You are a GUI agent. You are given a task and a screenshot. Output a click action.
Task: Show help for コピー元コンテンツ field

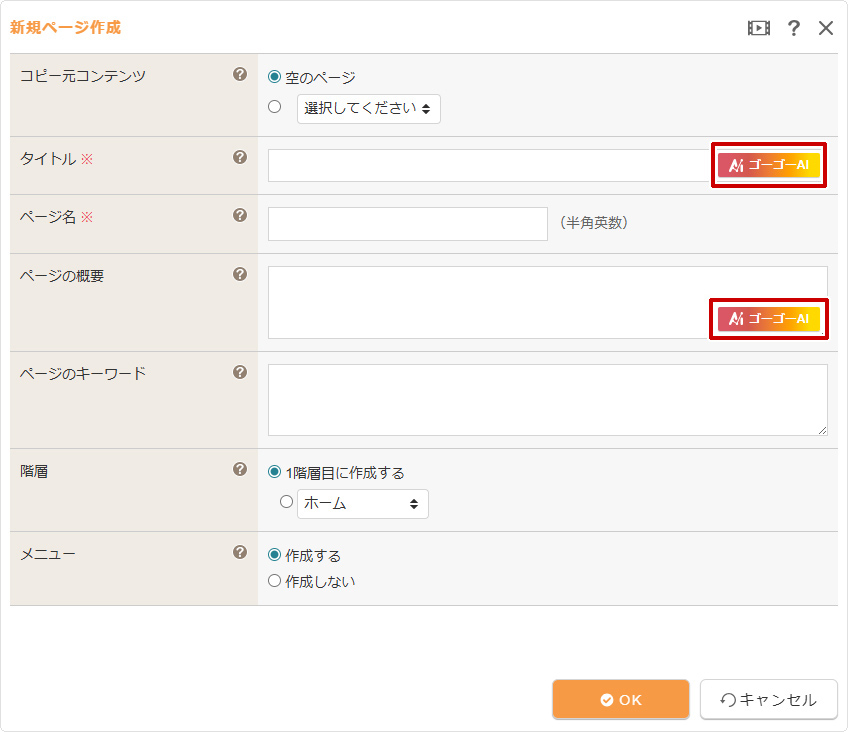pyautogui.click(x=240, y=74)
